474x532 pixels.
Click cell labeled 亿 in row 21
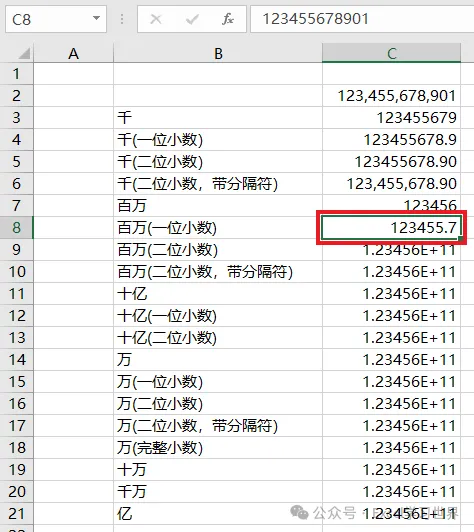point(218,514)
